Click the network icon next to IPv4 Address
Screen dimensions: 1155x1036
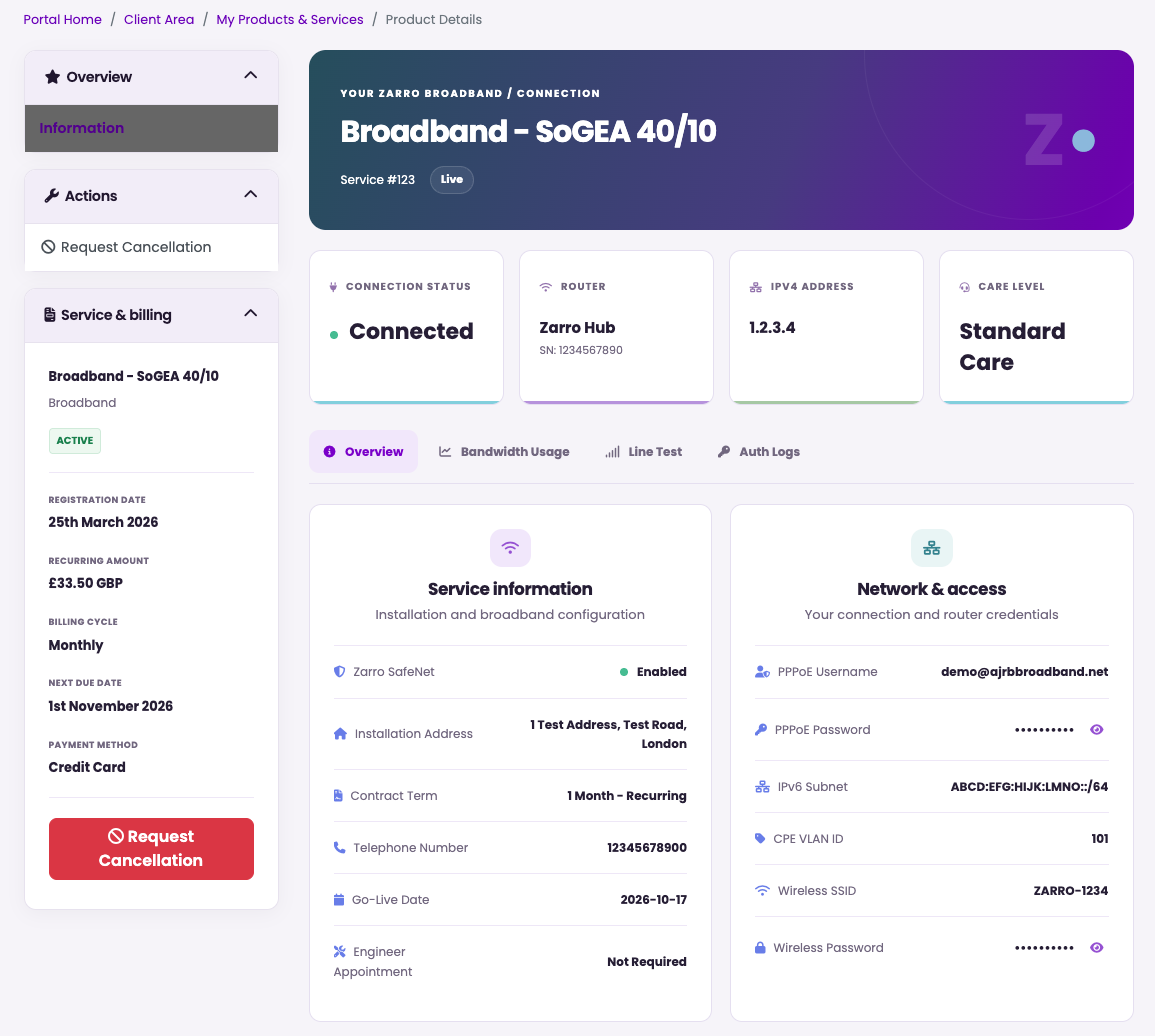(x=756, y=287)
